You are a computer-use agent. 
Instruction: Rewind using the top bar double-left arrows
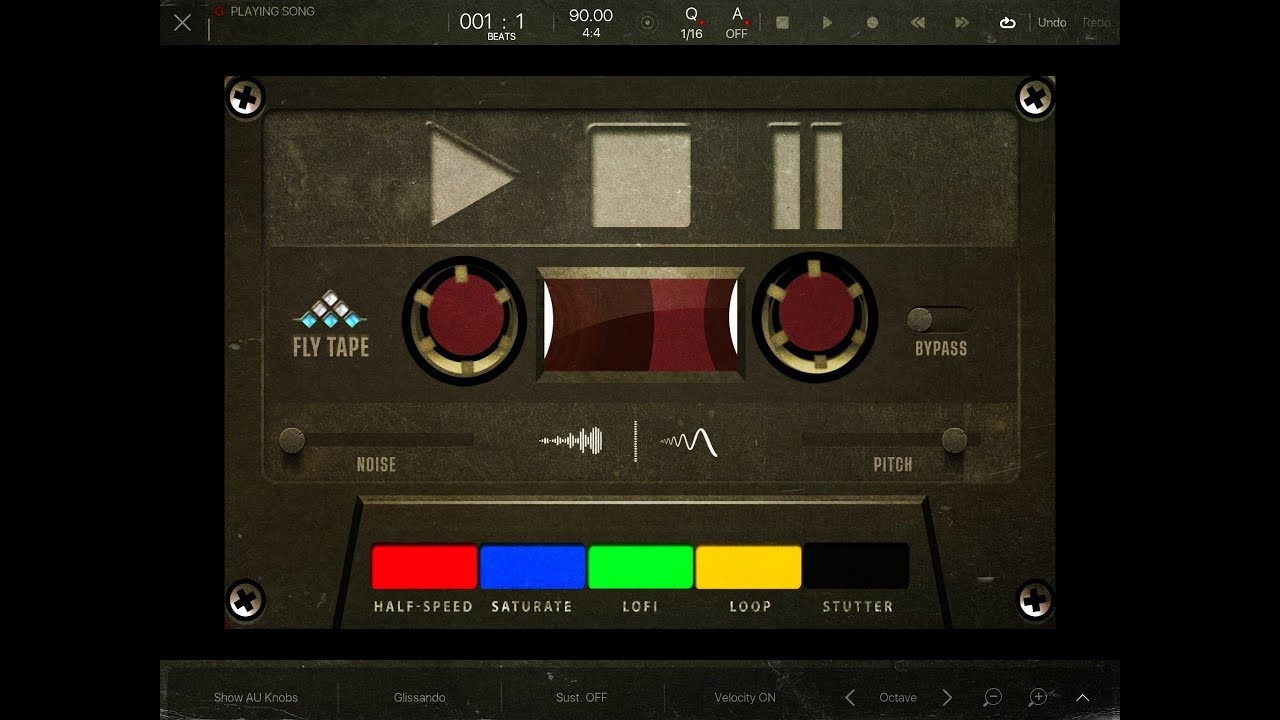click(x=917, y=22)
